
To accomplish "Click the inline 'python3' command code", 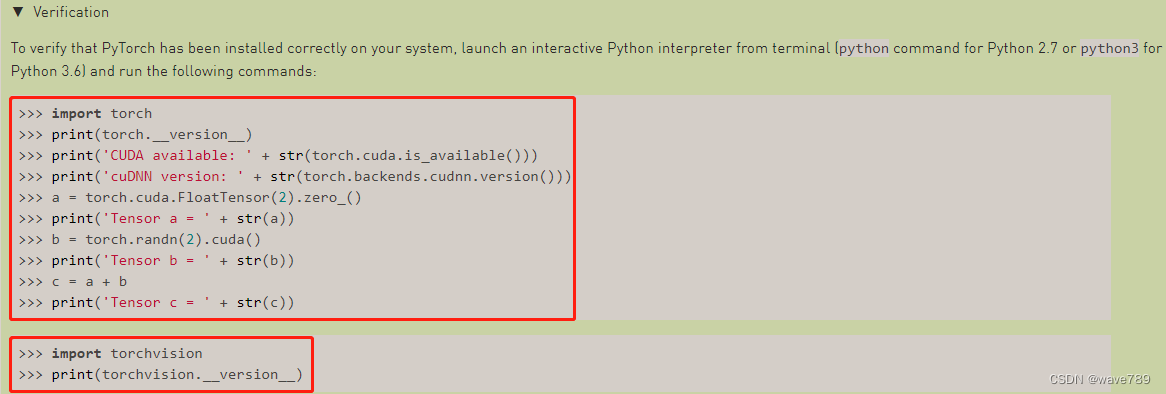I will click(1109, 49).
